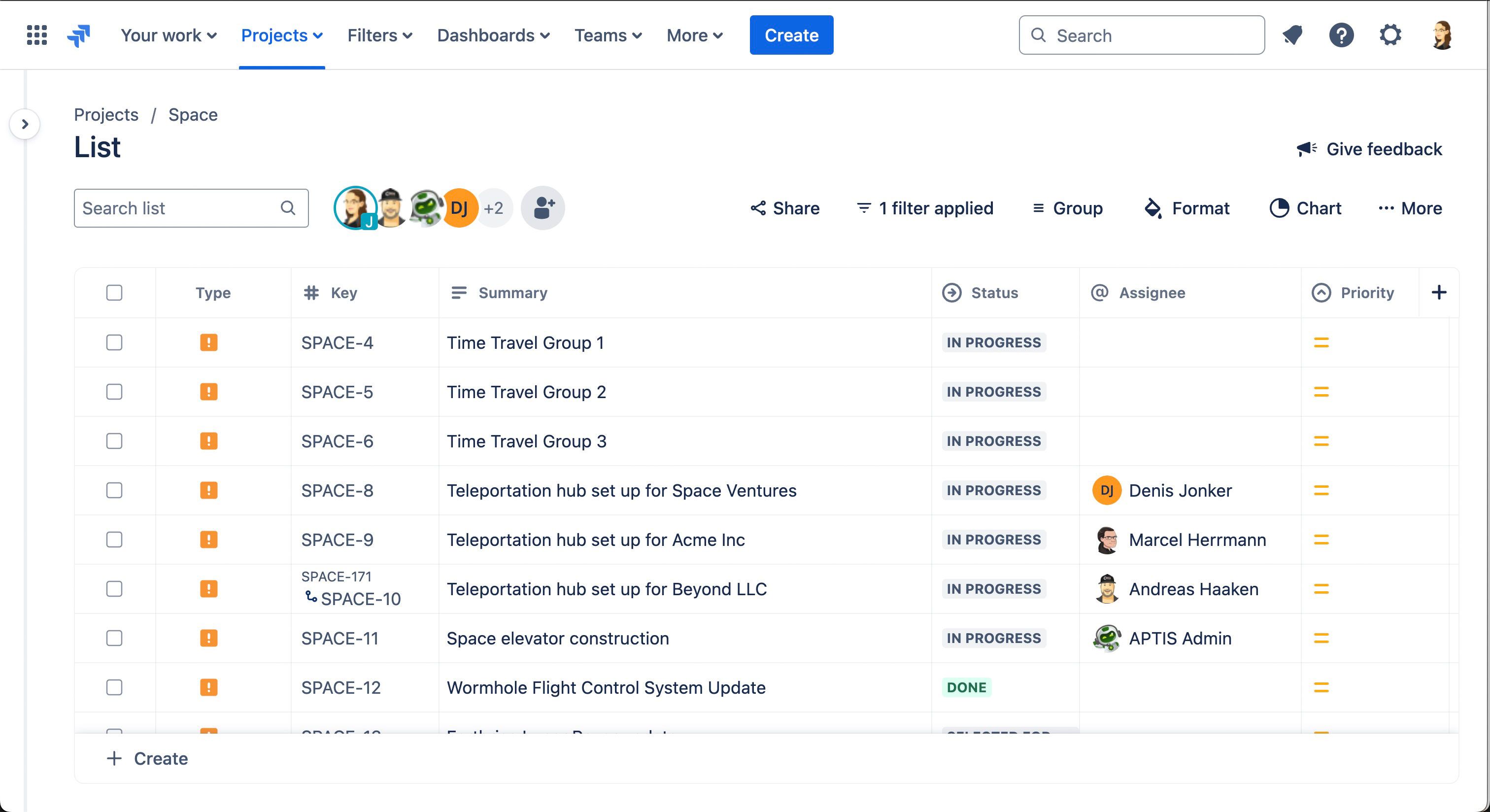1490x812 pixels.
Task: Expand the Your work dropdown
Action: 169,35
